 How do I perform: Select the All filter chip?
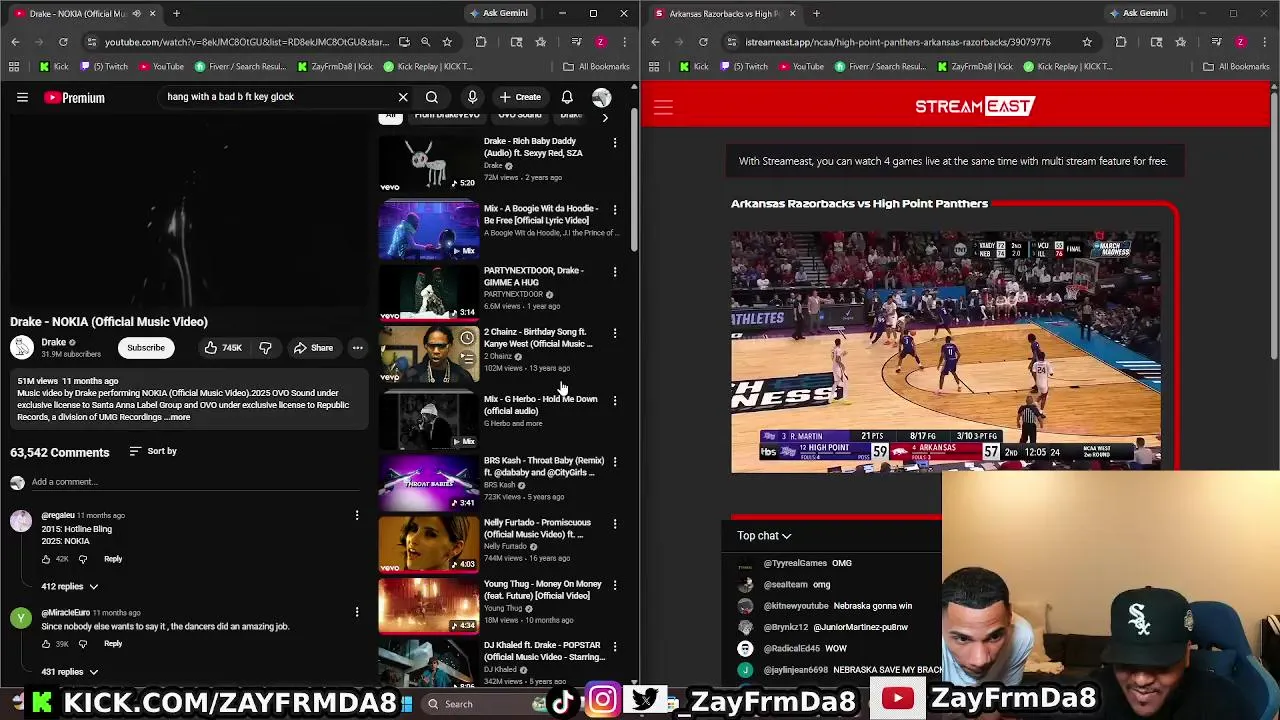391,116
